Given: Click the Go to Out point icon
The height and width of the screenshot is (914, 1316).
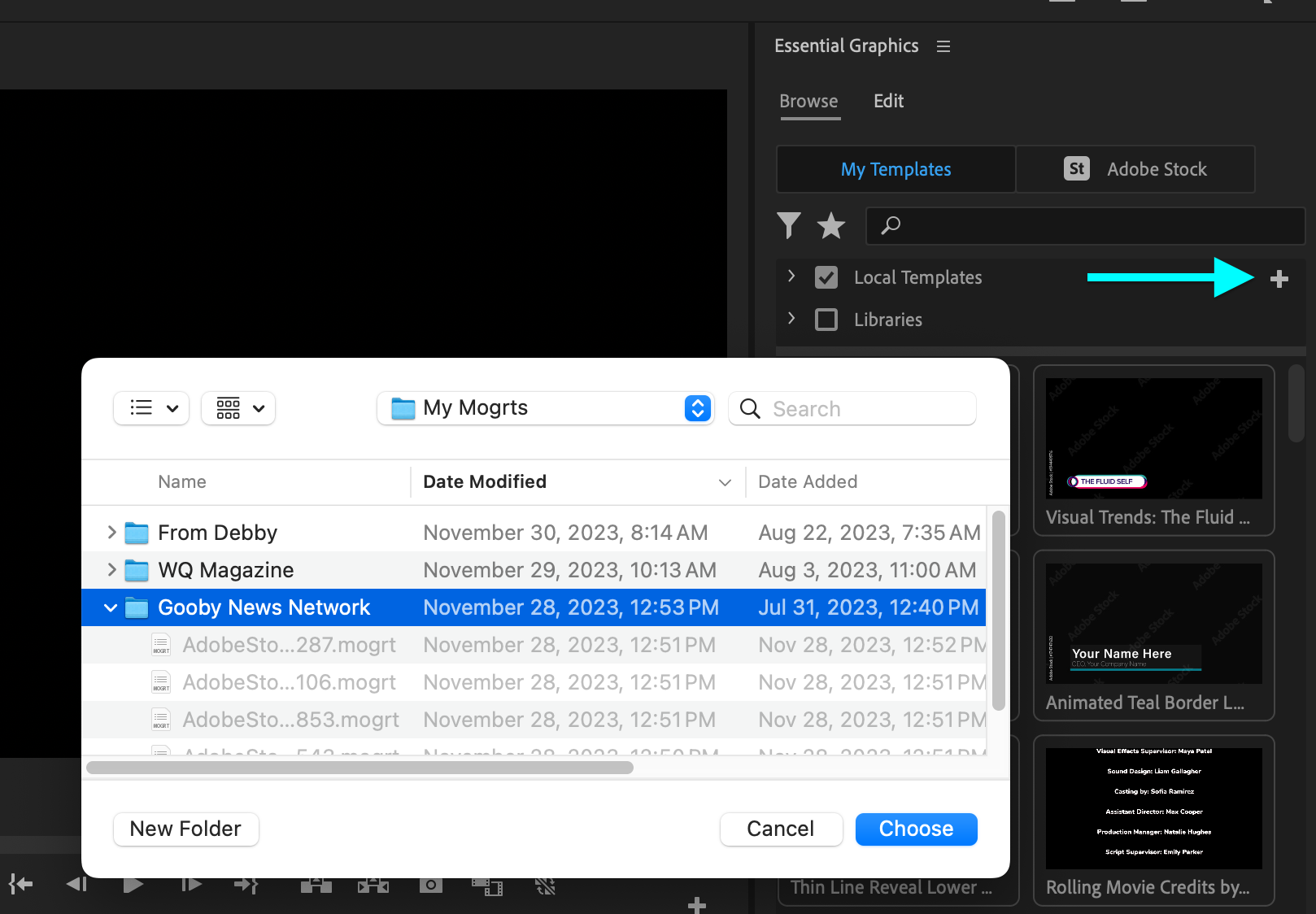Looking at the screenshot, I should point(247,884).
